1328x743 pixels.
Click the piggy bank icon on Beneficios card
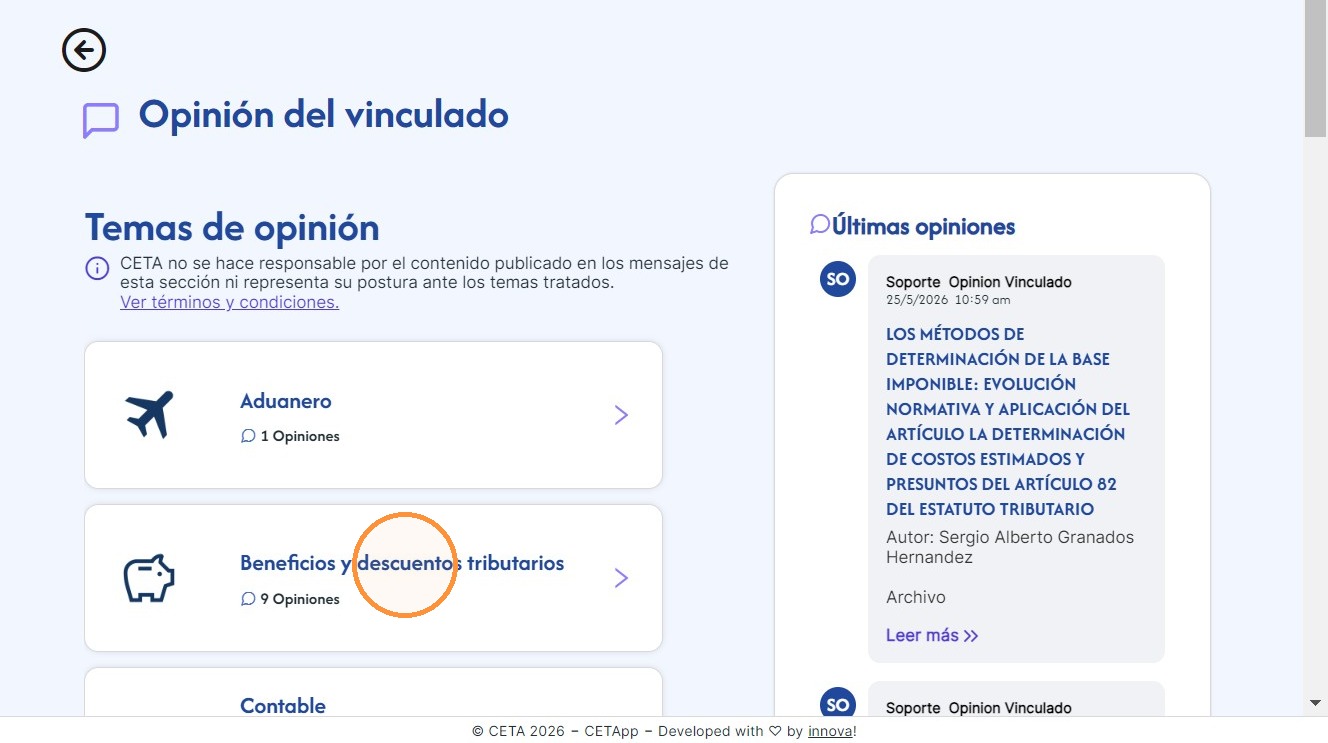(149, 578)
